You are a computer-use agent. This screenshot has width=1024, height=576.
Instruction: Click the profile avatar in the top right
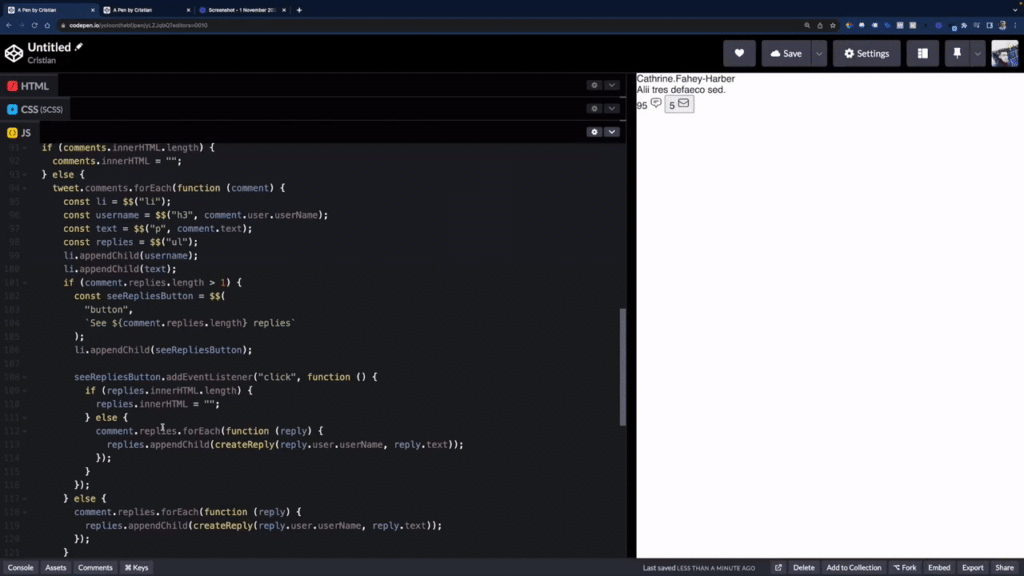1004,53
